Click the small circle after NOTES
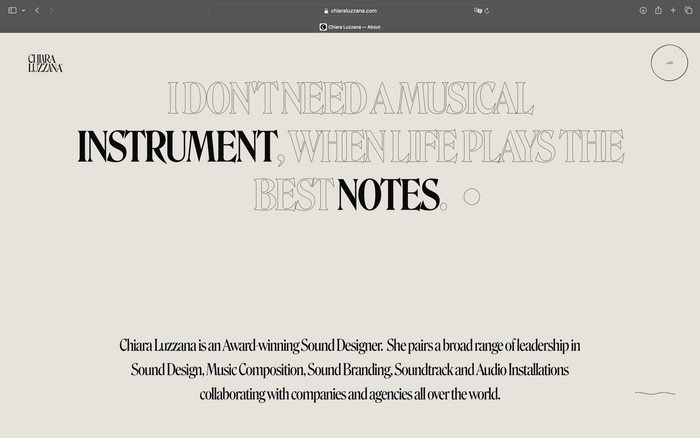 [471, 196]
